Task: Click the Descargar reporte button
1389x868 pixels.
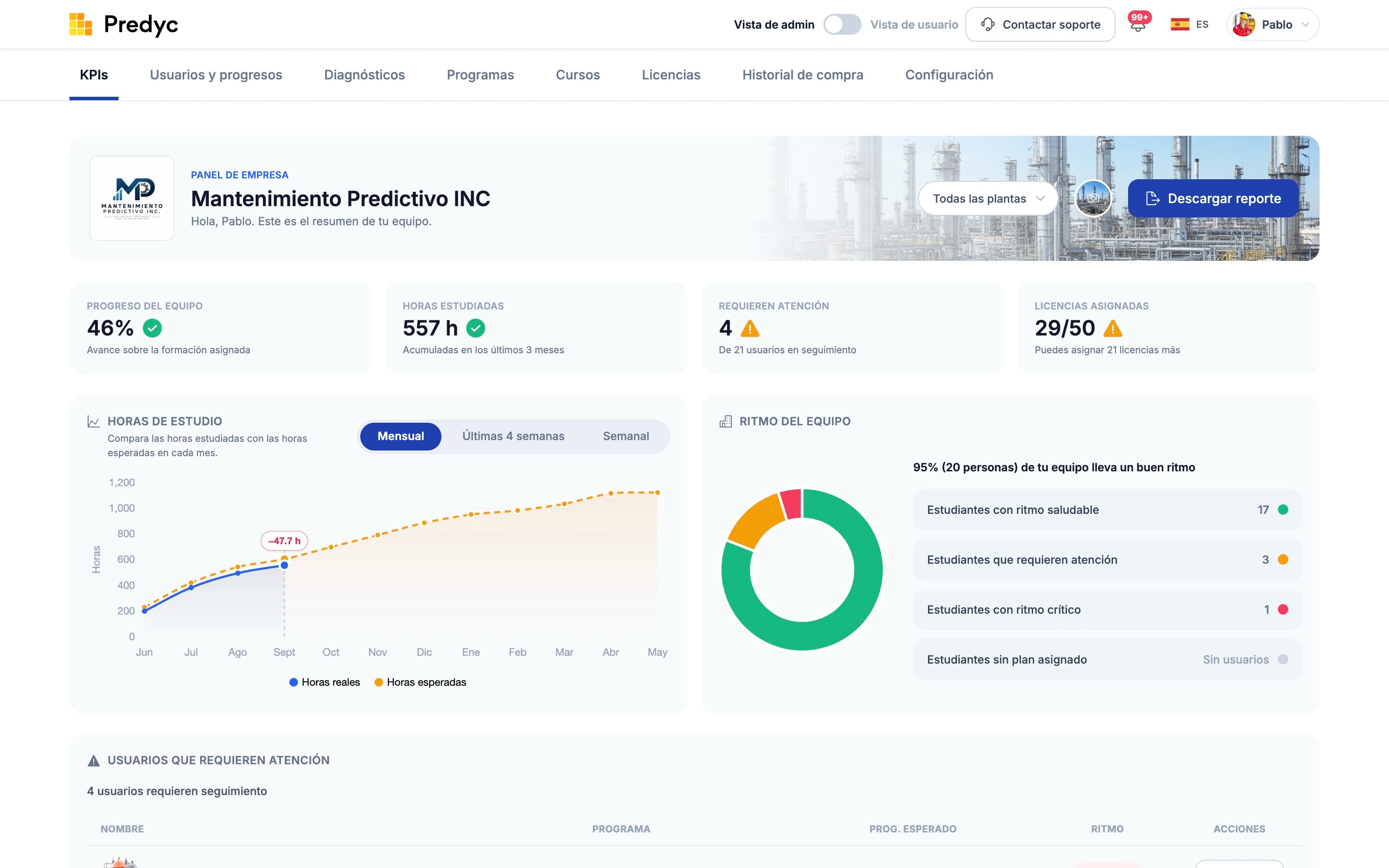Action: tap(1213, 198)
